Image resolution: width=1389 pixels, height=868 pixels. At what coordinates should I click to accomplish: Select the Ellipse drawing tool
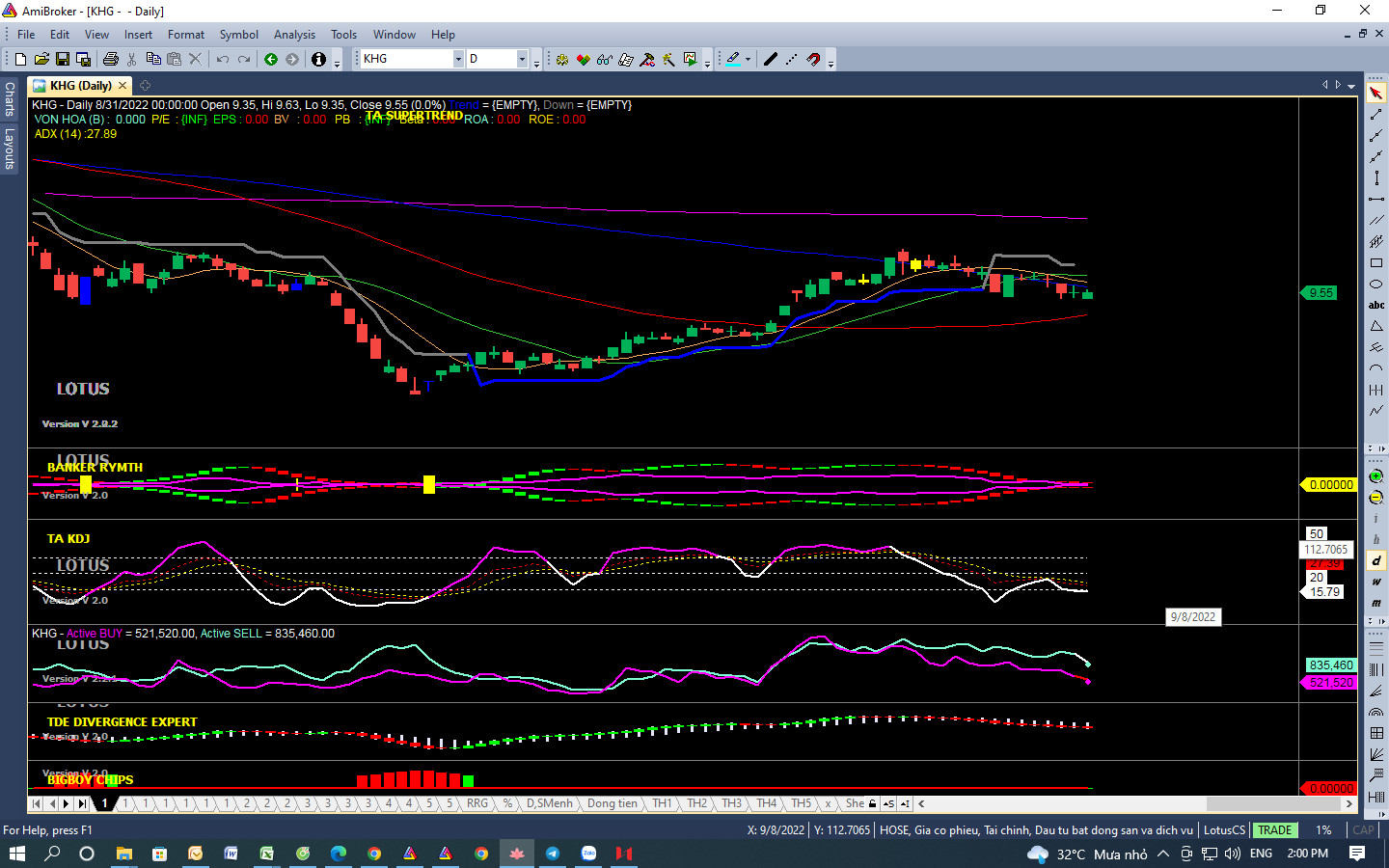1376,285
